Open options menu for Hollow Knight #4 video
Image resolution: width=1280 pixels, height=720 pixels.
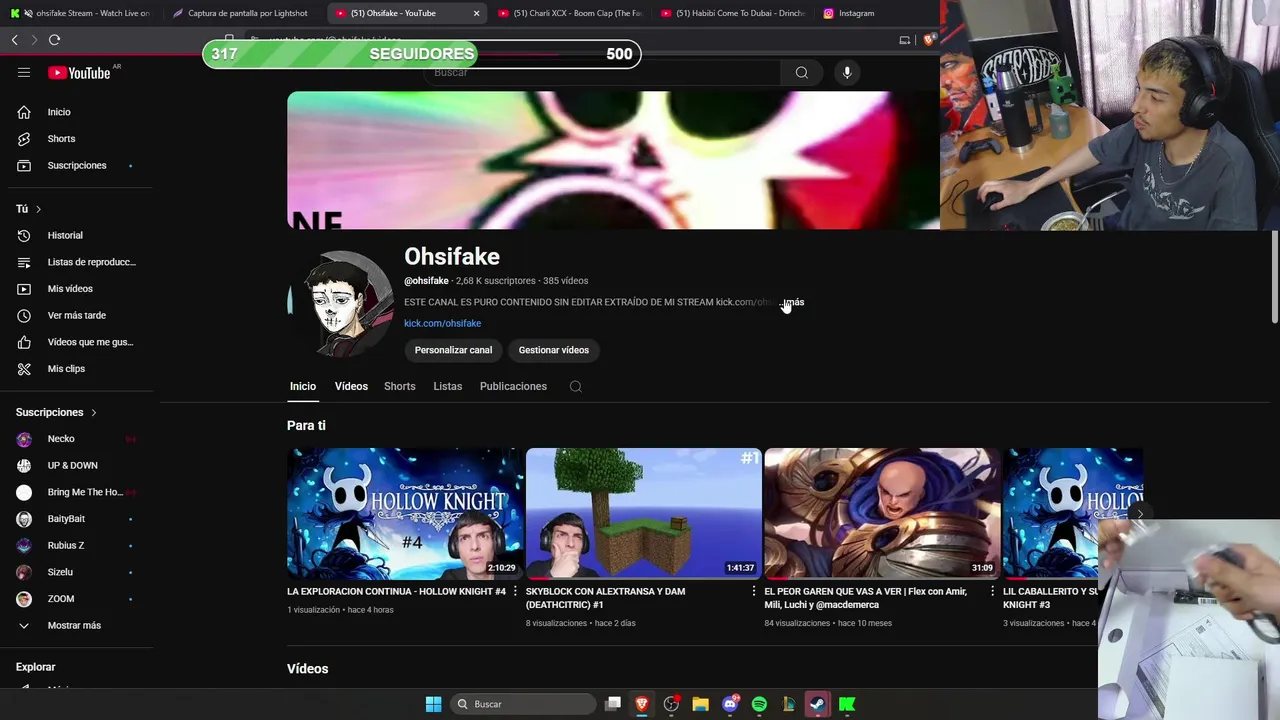[515, 591]
